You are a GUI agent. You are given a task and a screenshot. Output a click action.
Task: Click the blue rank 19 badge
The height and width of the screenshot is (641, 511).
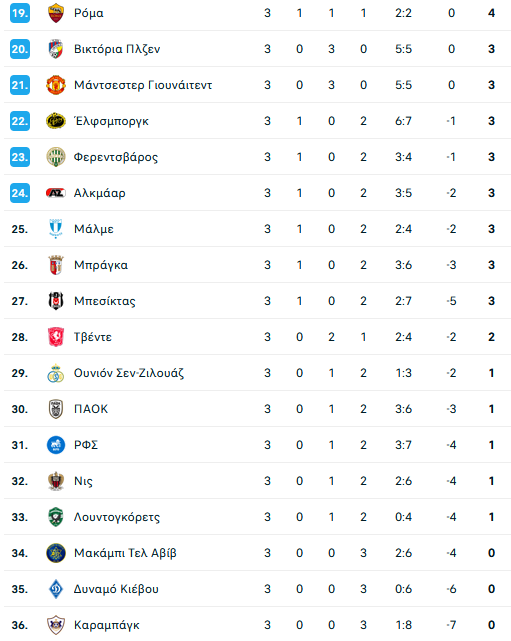click(20, 13)
